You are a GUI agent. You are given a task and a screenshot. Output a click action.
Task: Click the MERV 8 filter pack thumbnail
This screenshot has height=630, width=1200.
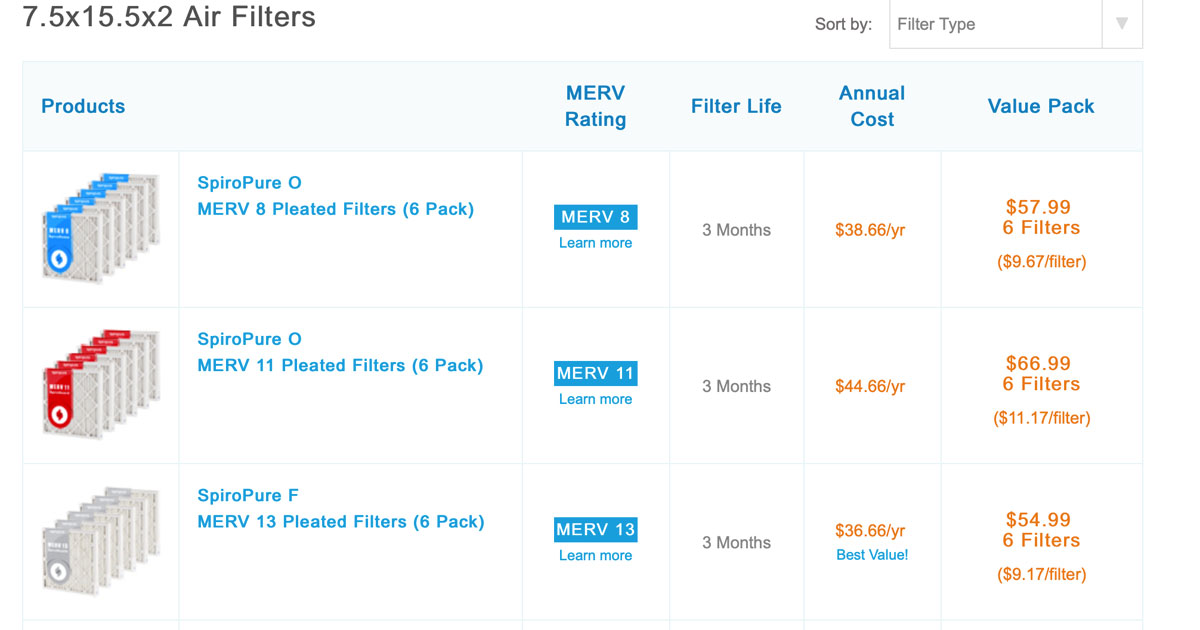(x=101, y=229)
